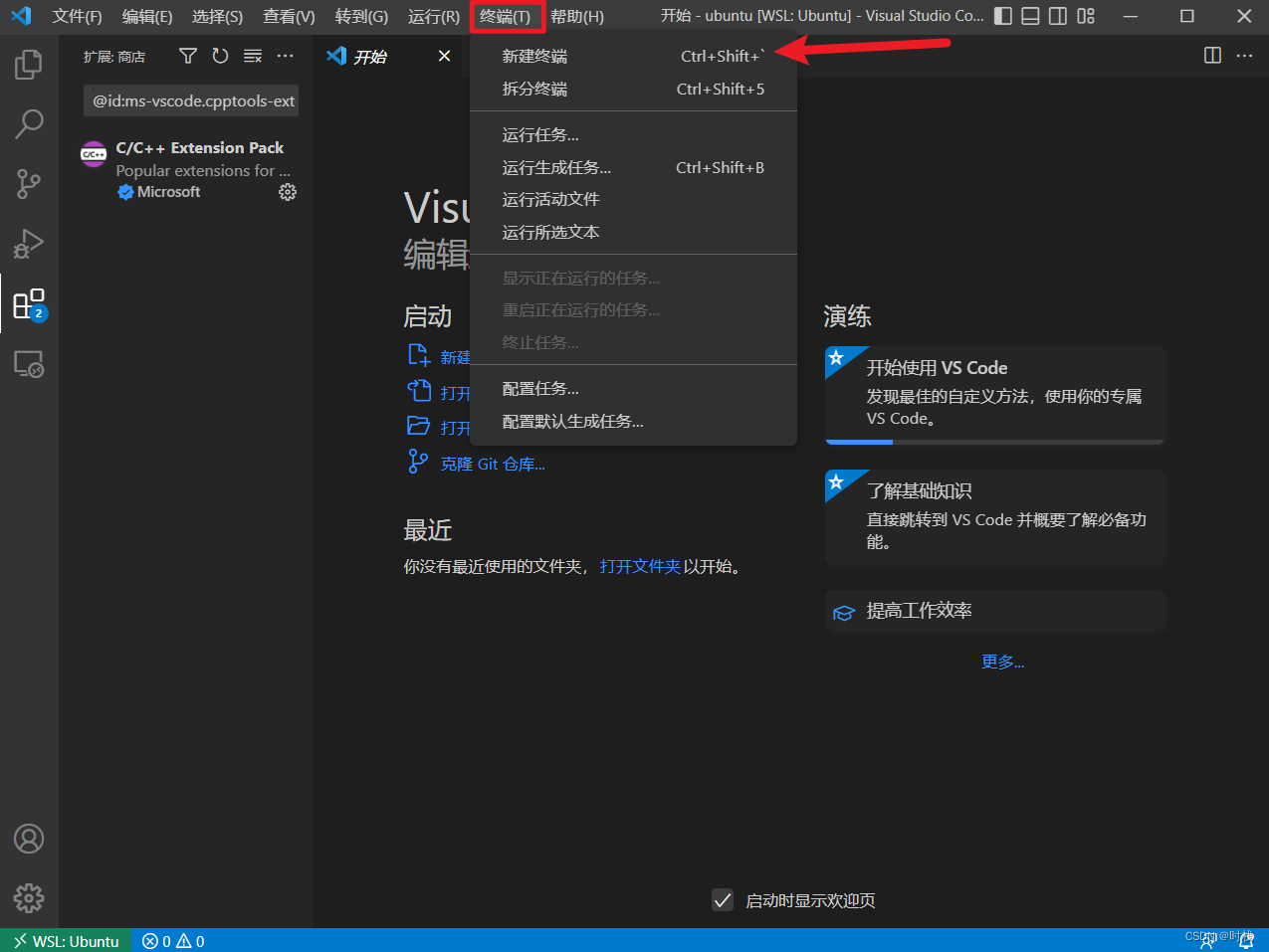Choose 新建终端 from the menu
Image resolution: width=1269 pixels, height=952 pixels.
tap(633, 56)
